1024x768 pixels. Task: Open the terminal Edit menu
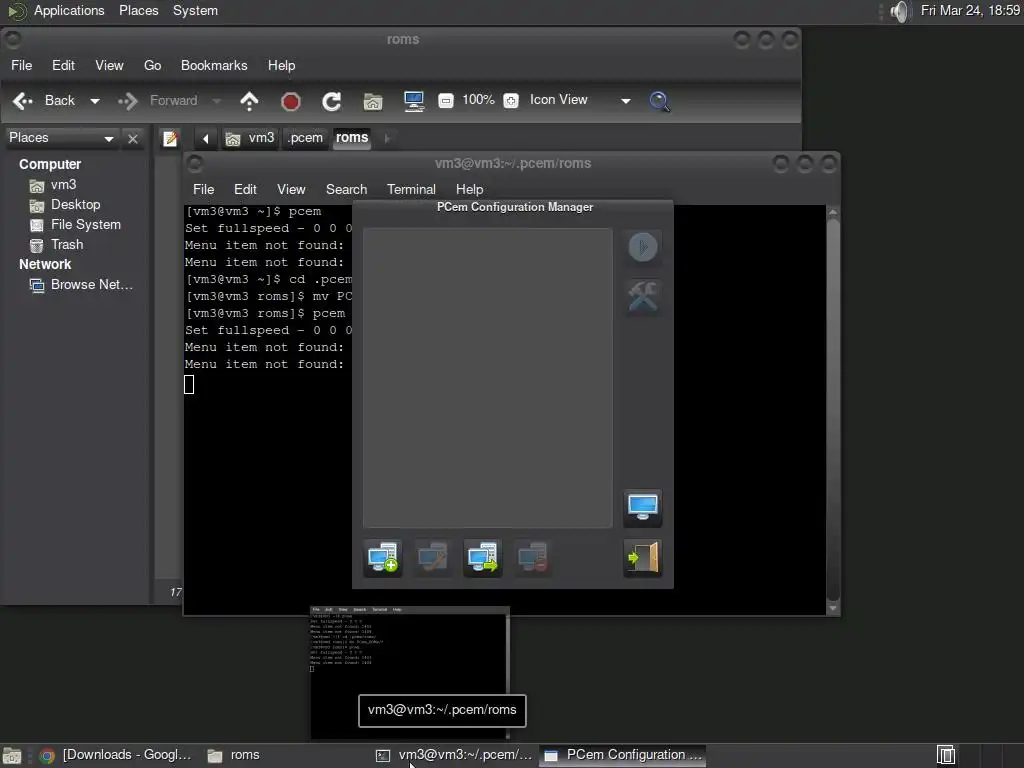[245, 189]
